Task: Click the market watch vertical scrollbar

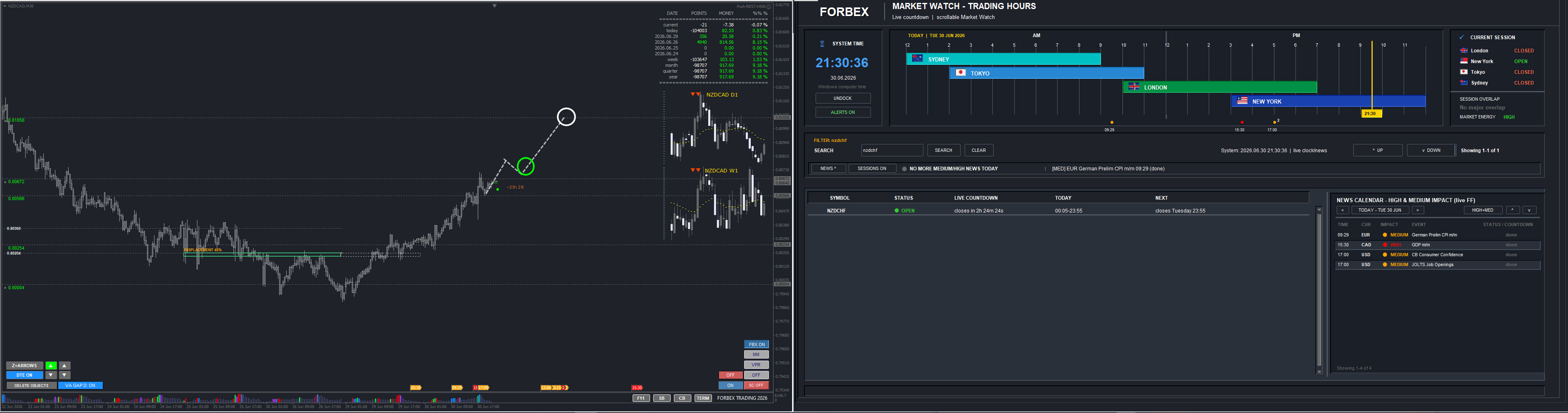Action: 1319,290
